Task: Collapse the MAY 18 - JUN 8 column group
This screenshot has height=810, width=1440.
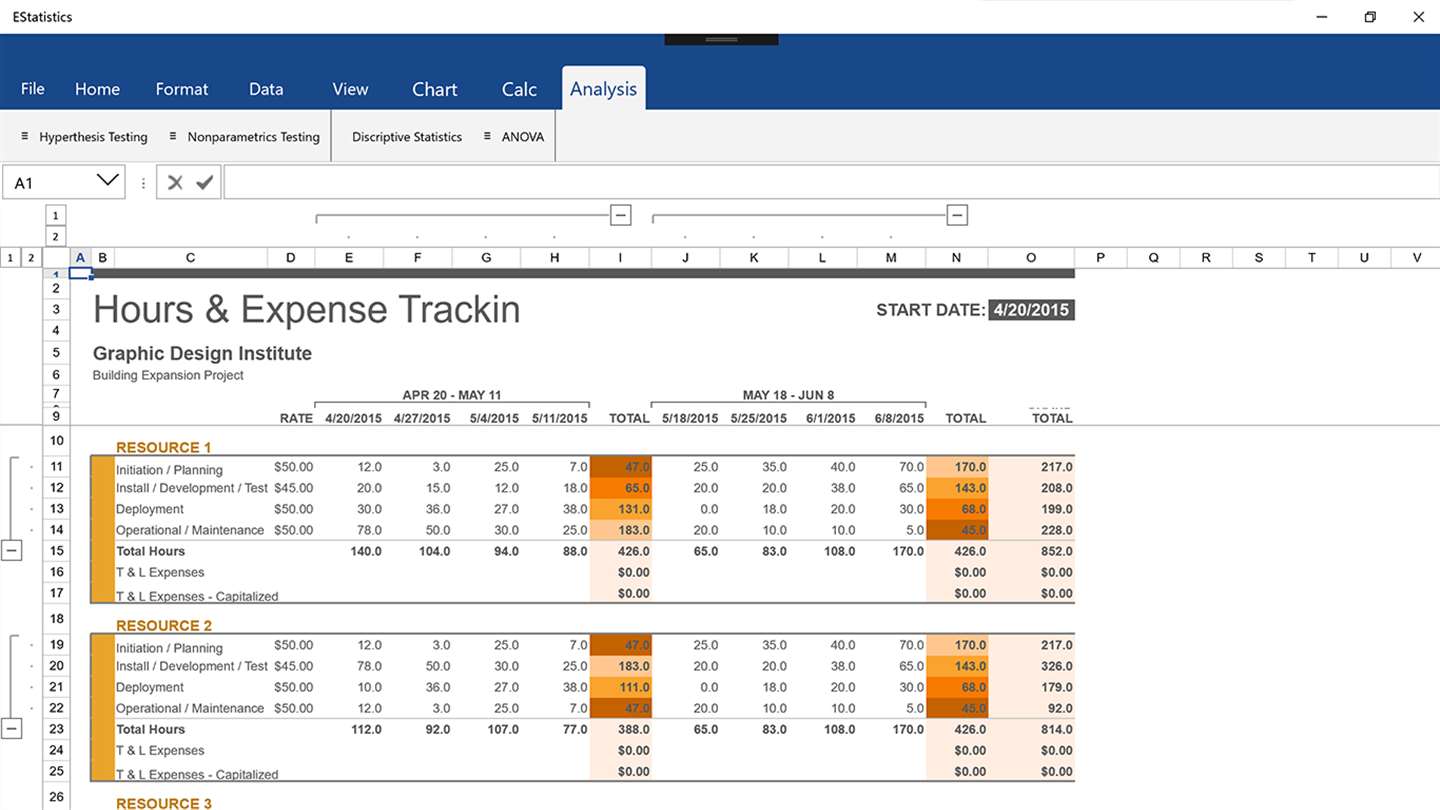Action: [957, 215]
